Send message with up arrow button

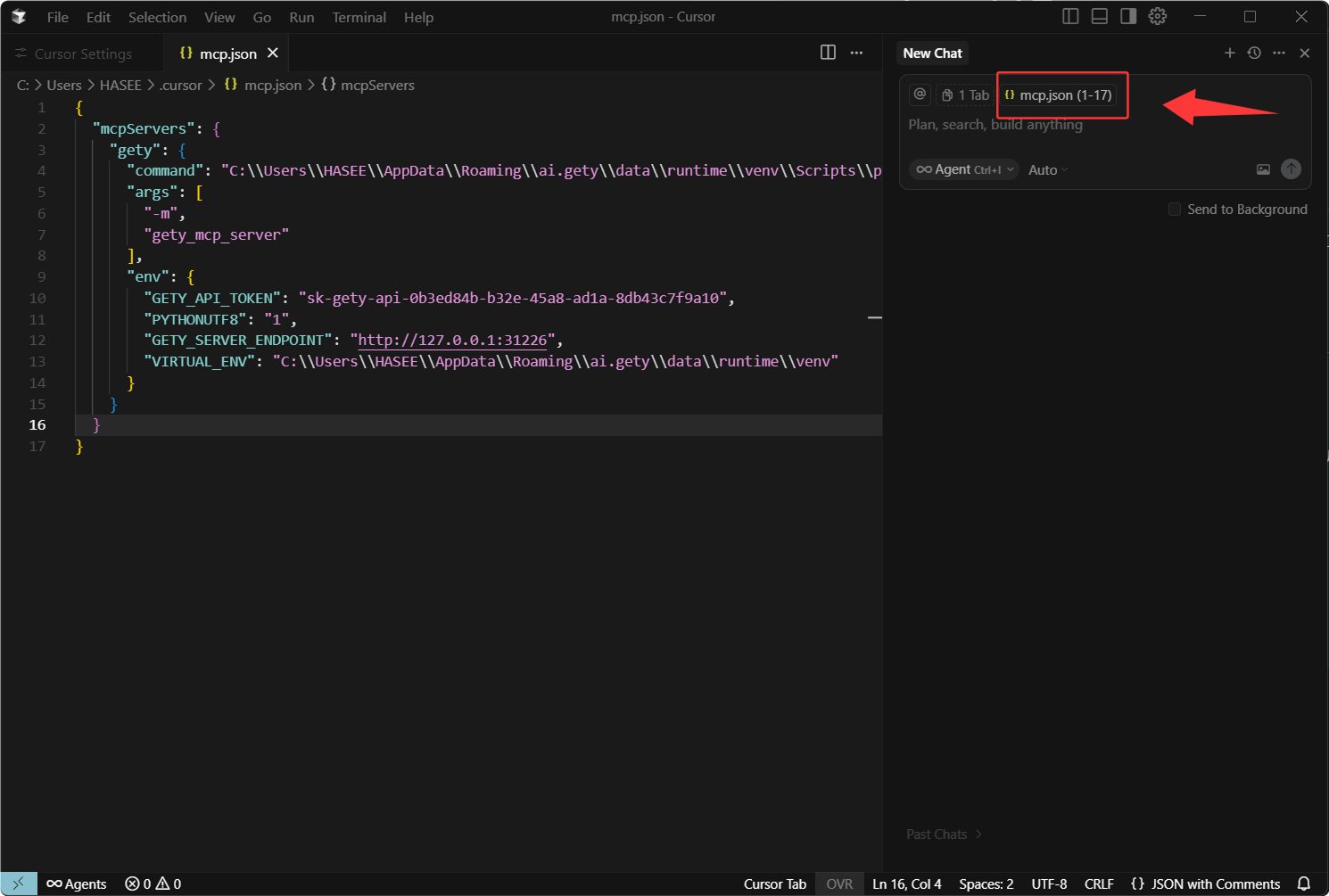(x=1291, y=169)
